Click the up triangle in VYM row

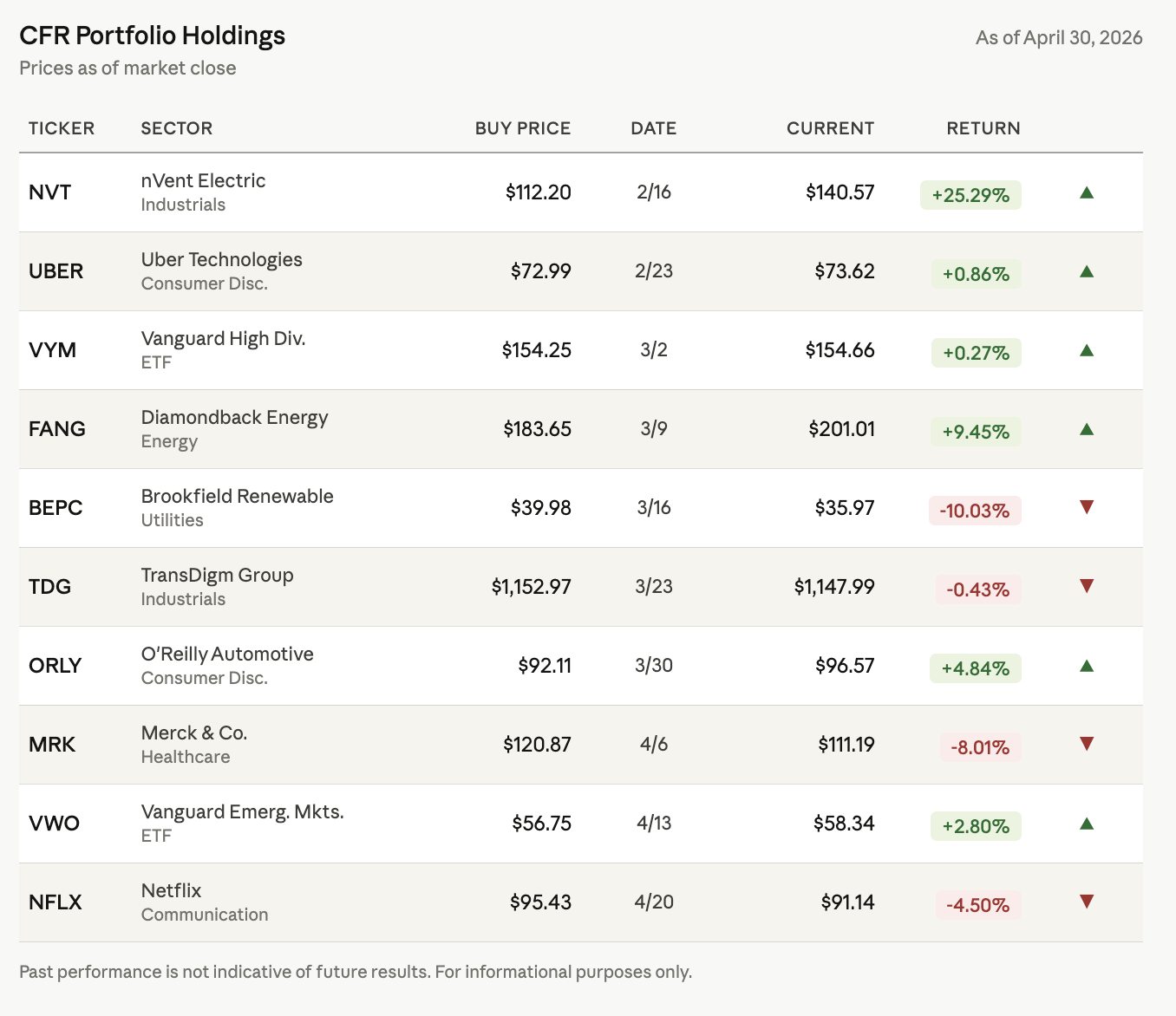coord(1087,350)
